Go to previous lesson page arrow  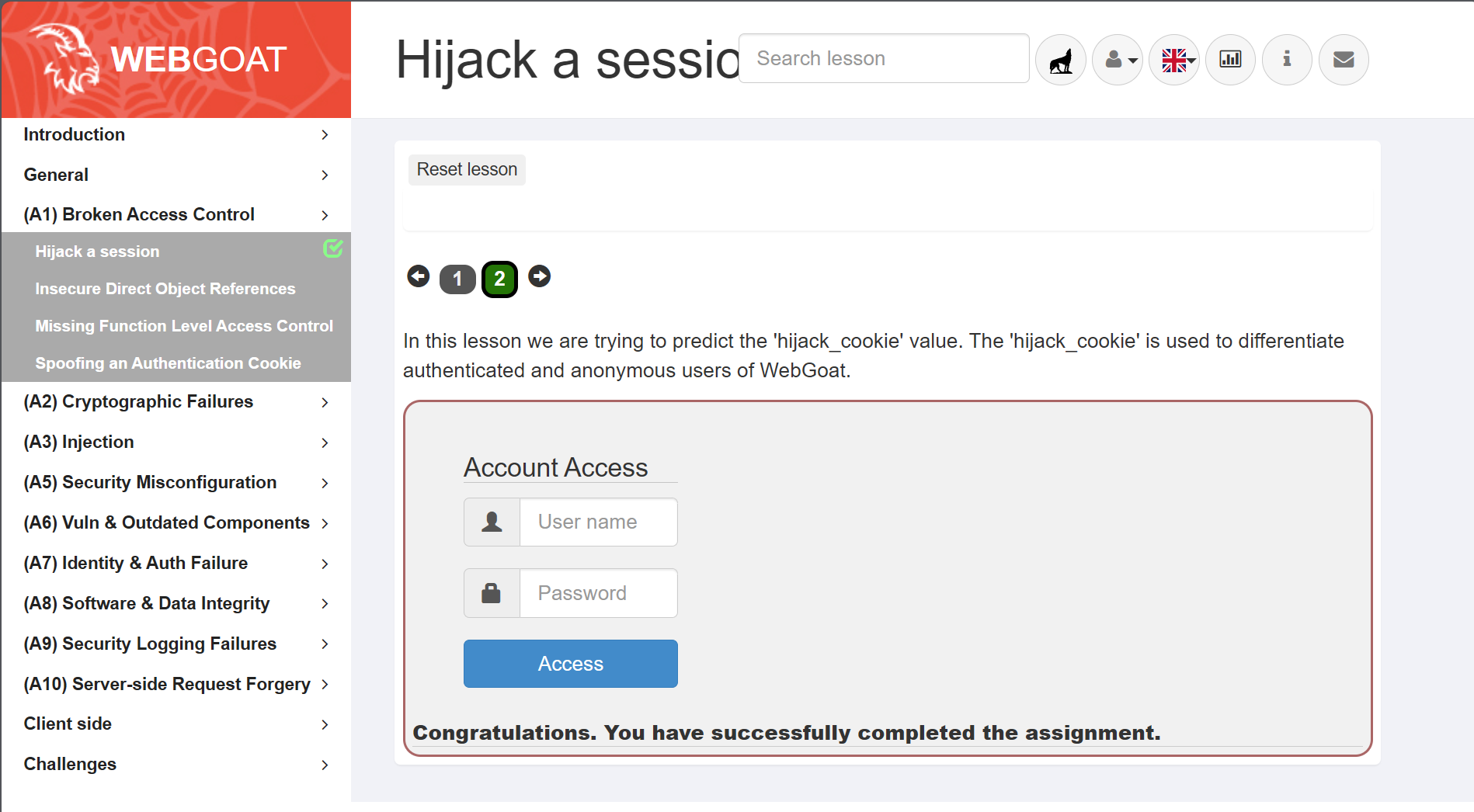click(x=419, y=276)
